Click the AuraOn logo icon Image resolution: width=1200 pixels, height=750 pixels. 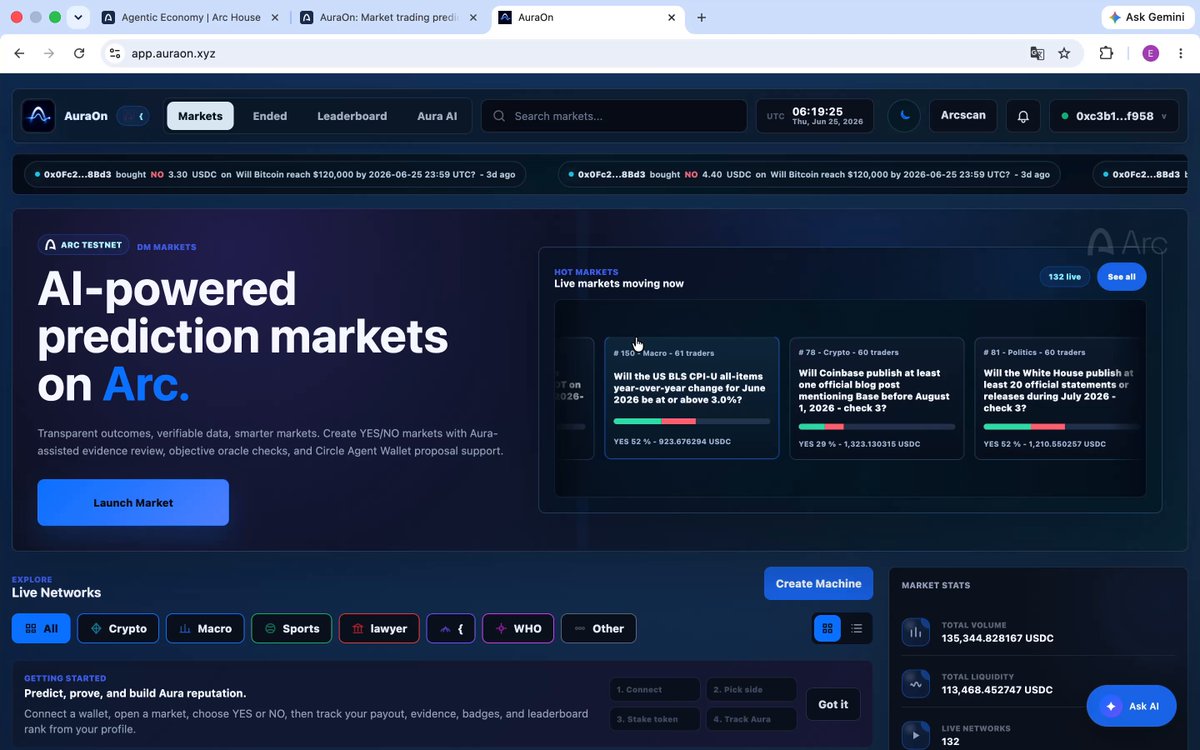tap(39, 116)
